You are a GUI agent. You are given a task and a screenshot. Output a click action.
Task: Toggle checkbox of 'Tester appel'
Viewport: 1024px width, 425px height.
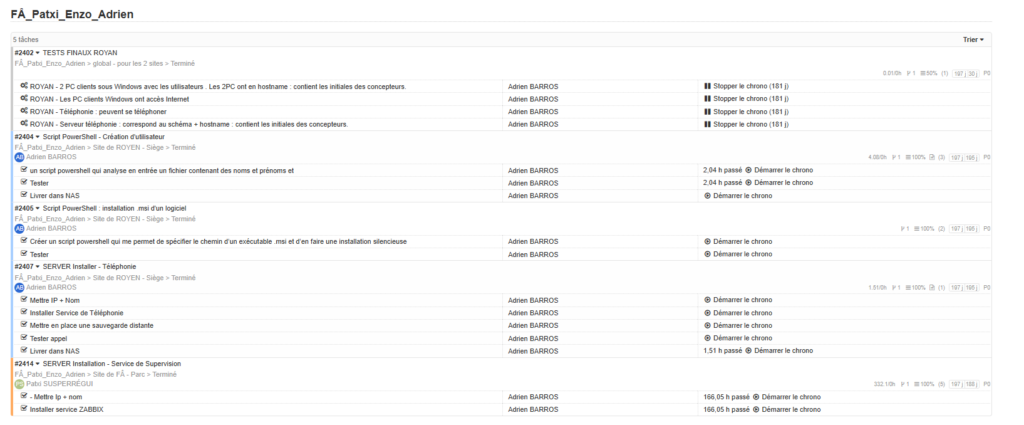[x=24, y=338]
